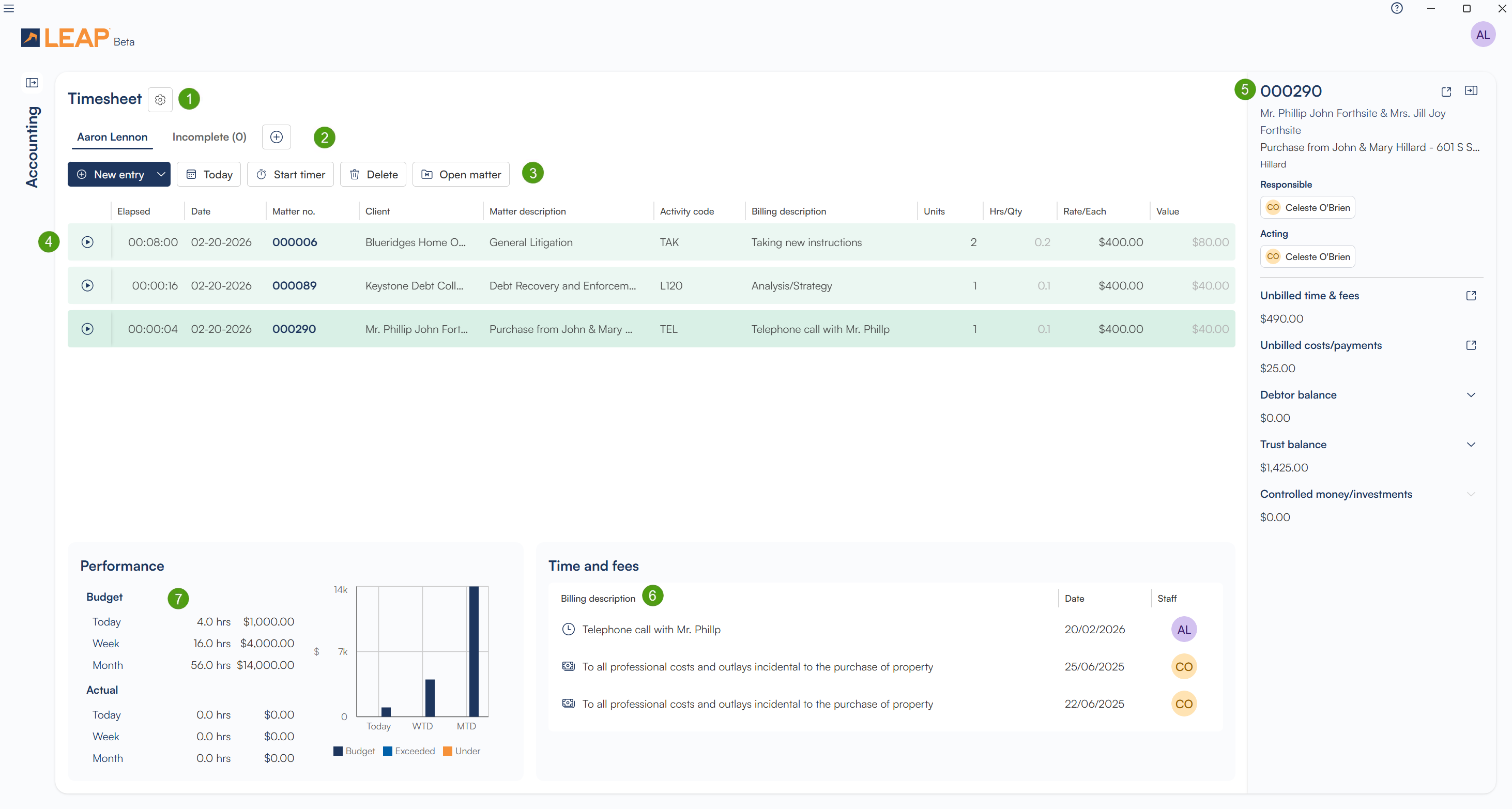Open the hamburger menu
Viewport: 1512px width, 809px height.
point(9,8)
